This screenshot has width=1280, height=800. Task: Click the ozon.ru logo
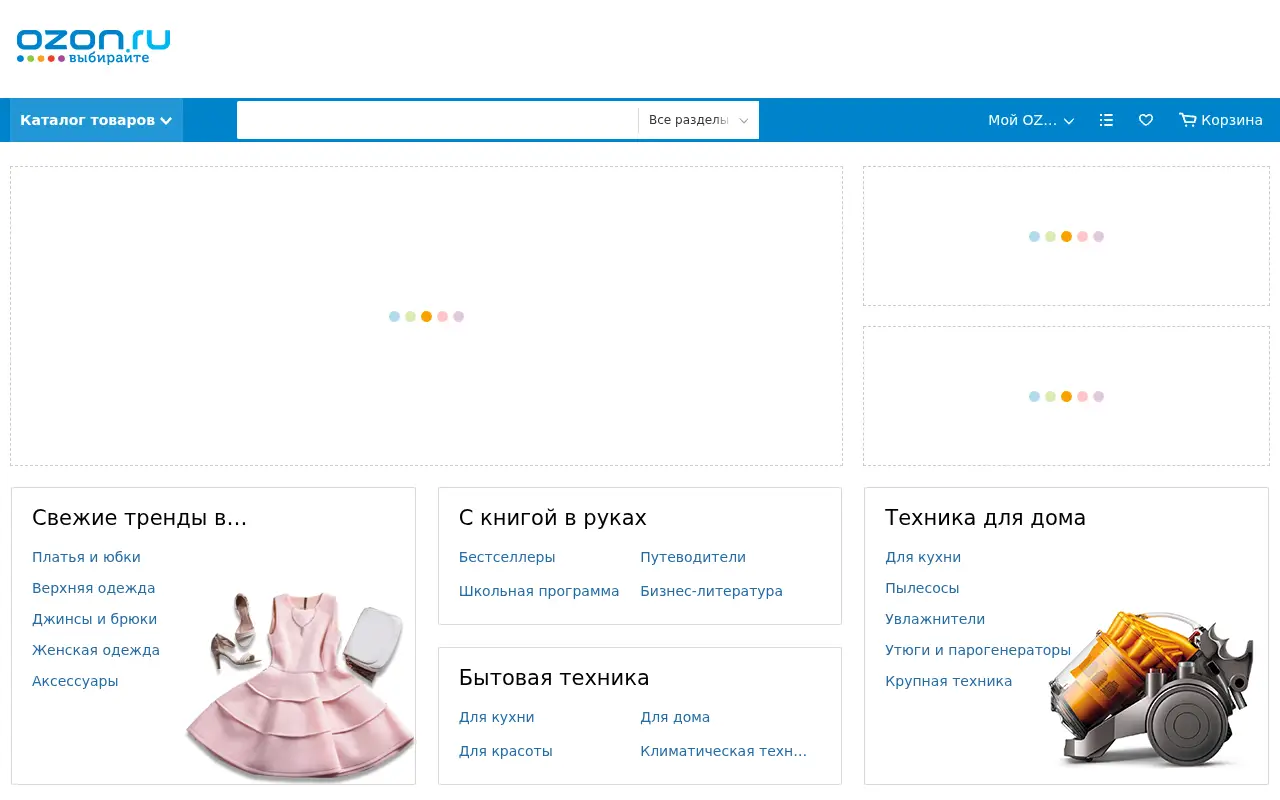pos(93,46)
